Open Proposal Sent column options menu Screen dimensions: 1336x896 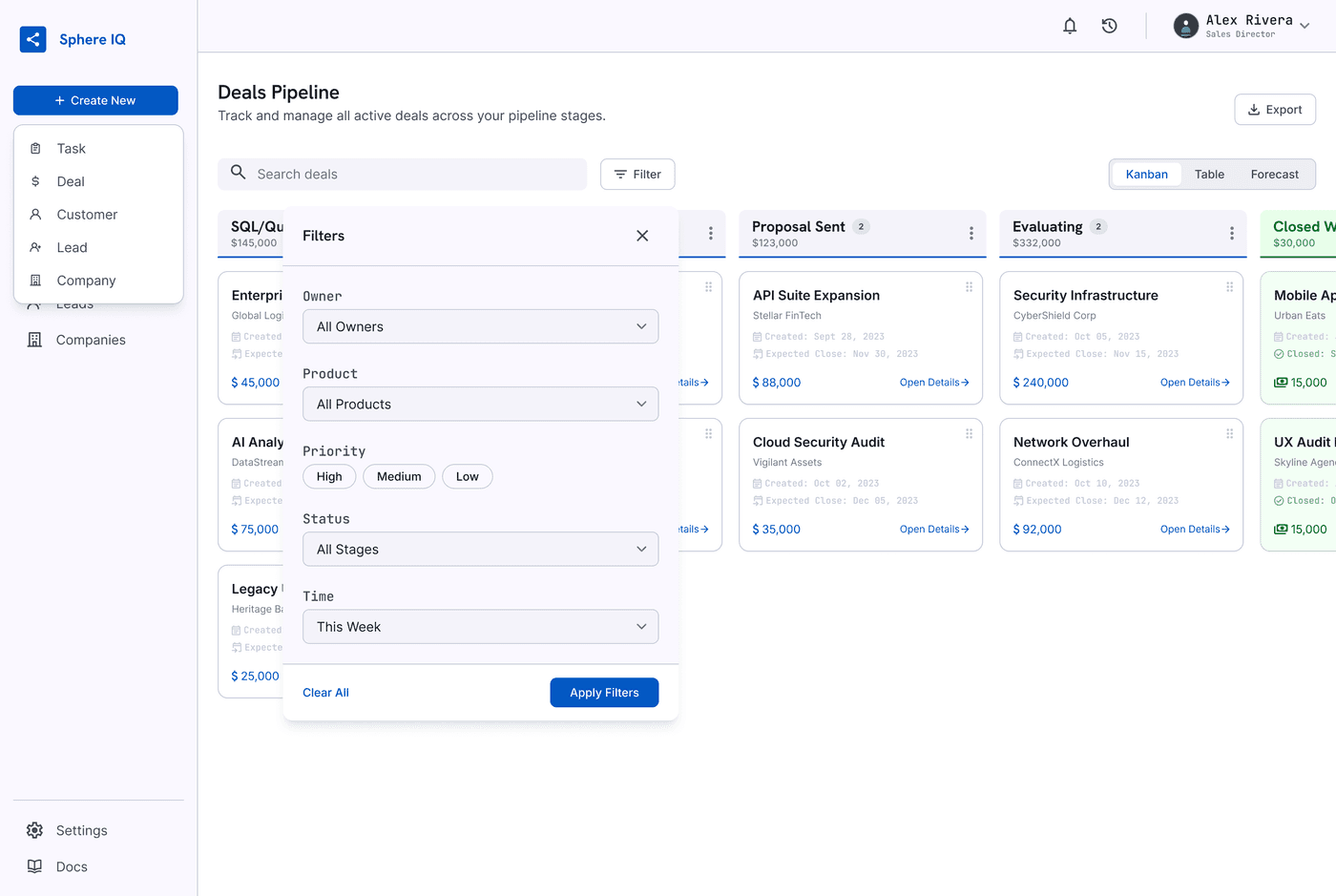(971, 234)
